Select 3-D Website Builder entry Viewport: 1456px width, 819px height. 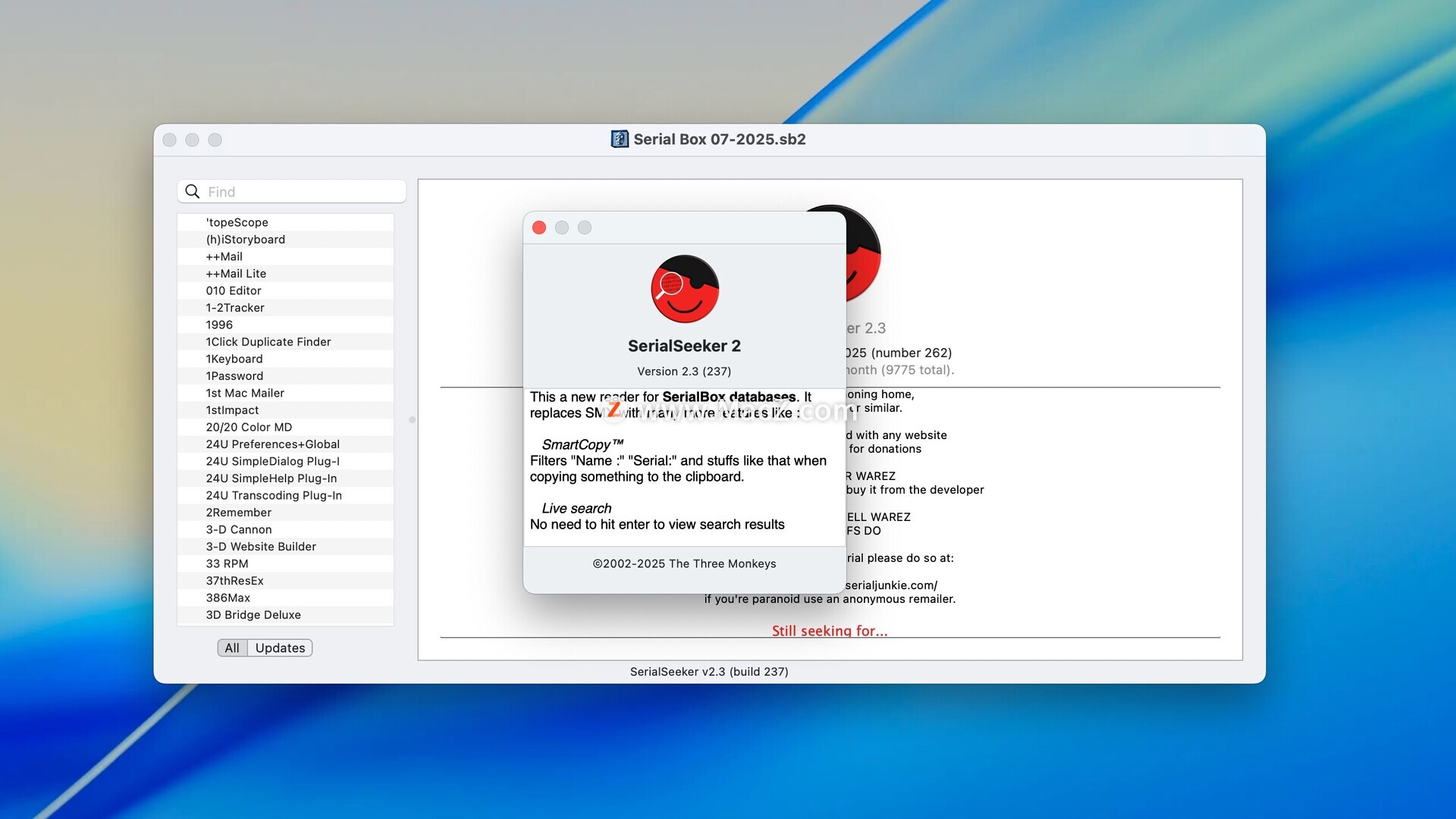285,547
